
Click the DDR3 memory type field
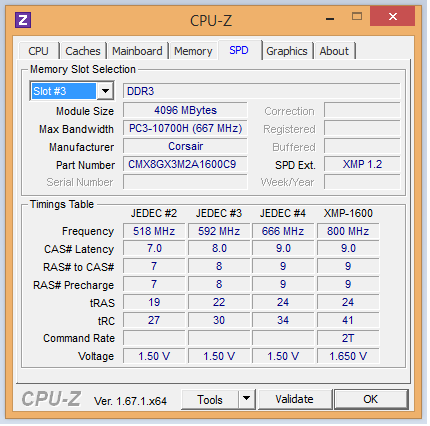tap(261, 91)
